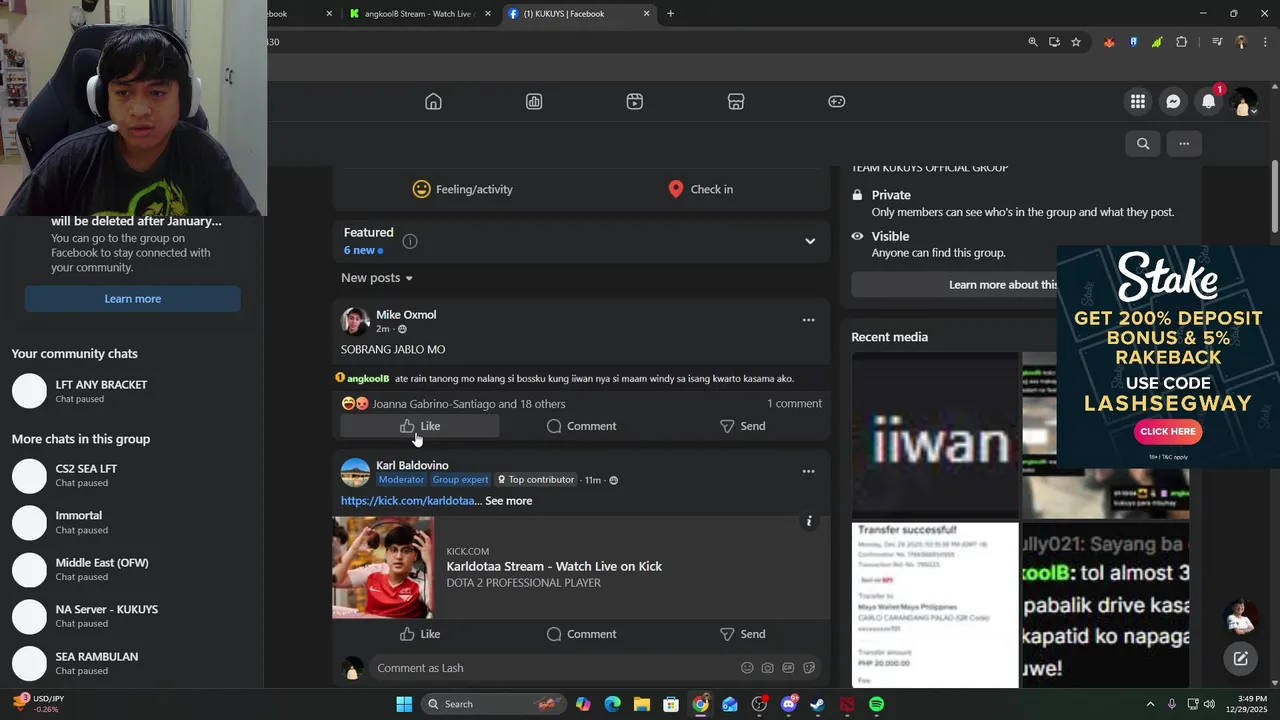Open notifications bell with 1 badge

[x=1209, y=101]
